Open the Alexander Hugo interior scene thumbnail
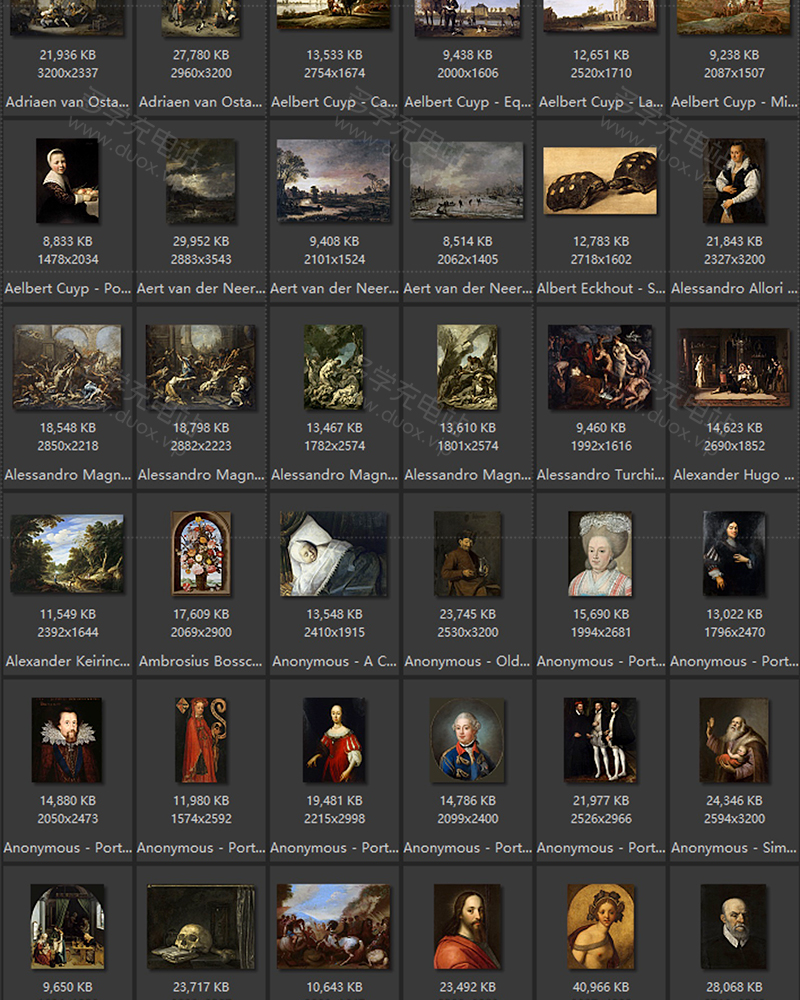The image size is (800, 1000). 734,367
